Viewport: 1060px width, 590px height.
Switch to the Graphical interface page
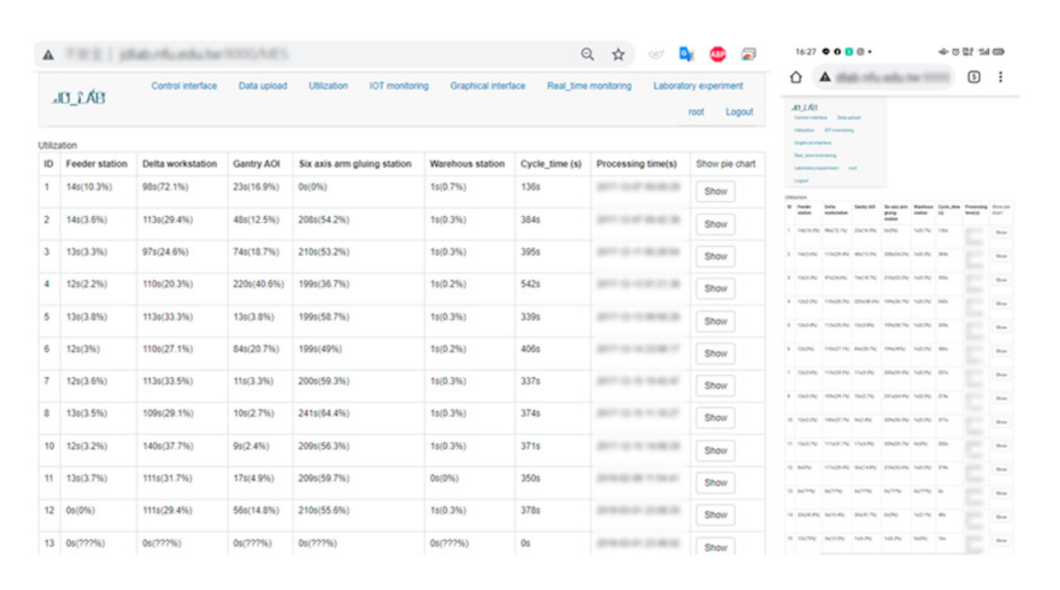pyautogui.click(x=487, y=86)
